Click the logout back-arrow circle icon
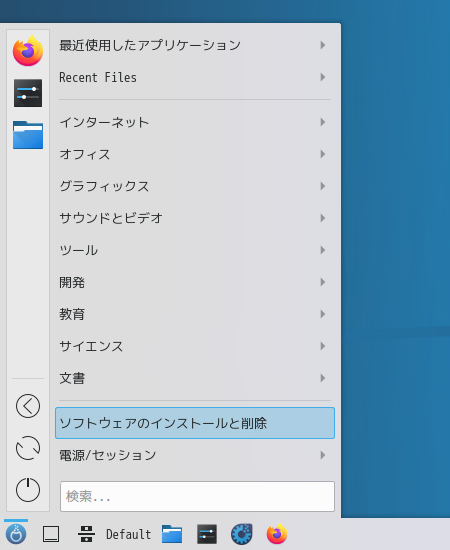This screenshot has height=550, width=450. coord(28,406)
